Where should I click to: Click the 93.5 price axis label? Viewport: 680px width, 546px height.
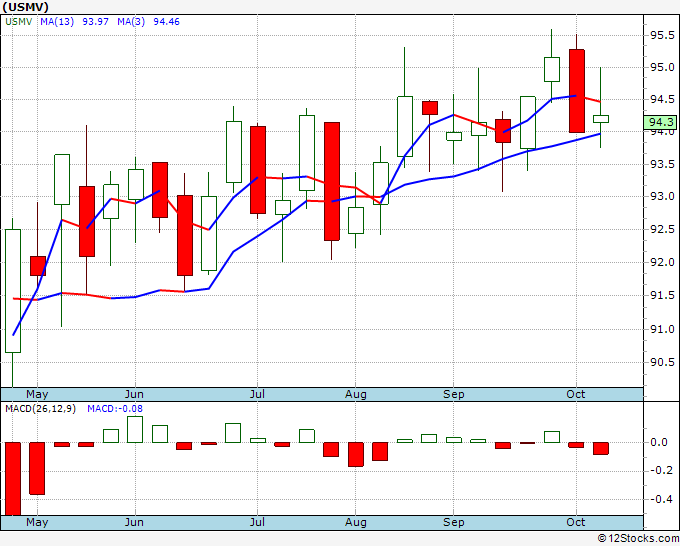coord(662,164)
